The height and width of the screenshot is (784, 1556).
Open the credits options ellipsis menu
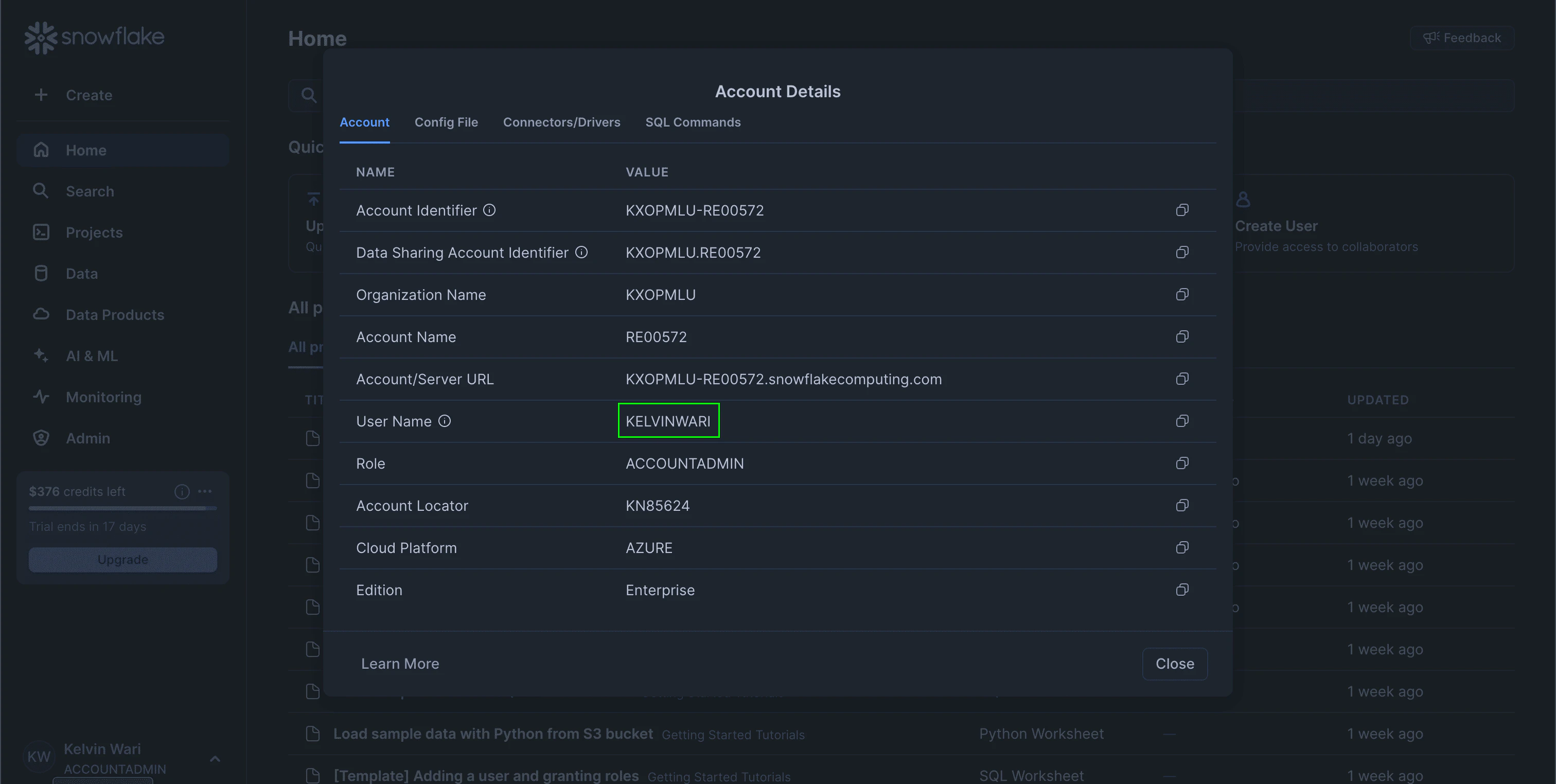205,492
